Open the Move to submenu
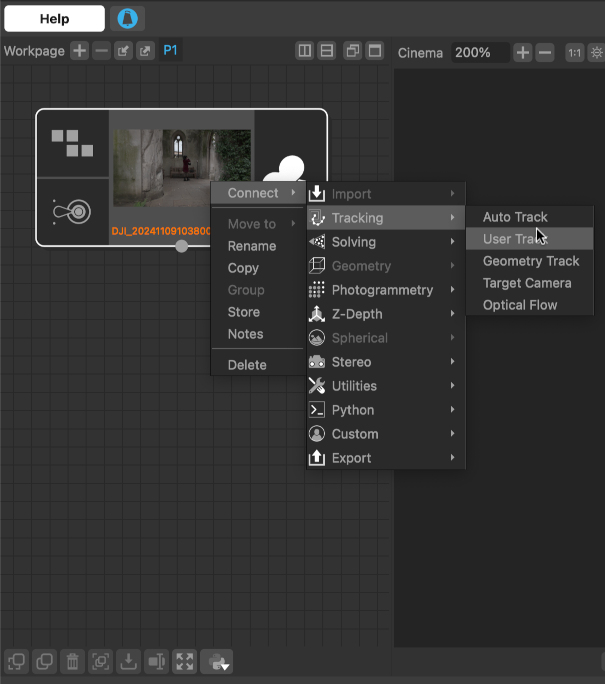 coord(258,224)
